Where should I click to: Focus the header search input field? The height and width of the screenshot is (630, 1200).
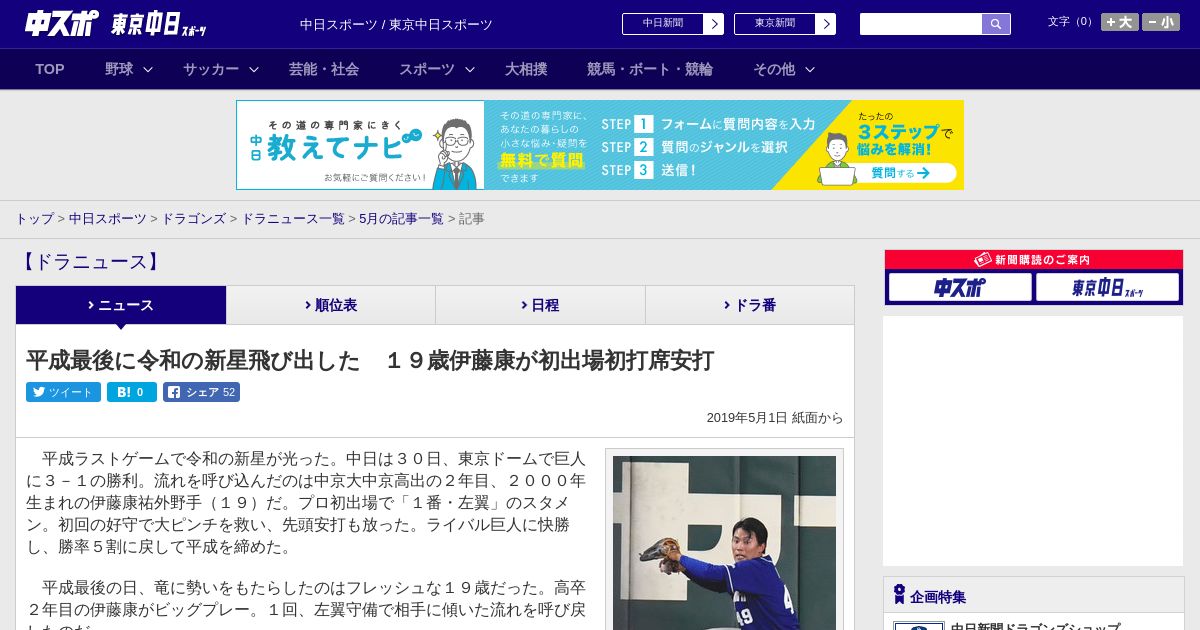(x=921, y=24)
